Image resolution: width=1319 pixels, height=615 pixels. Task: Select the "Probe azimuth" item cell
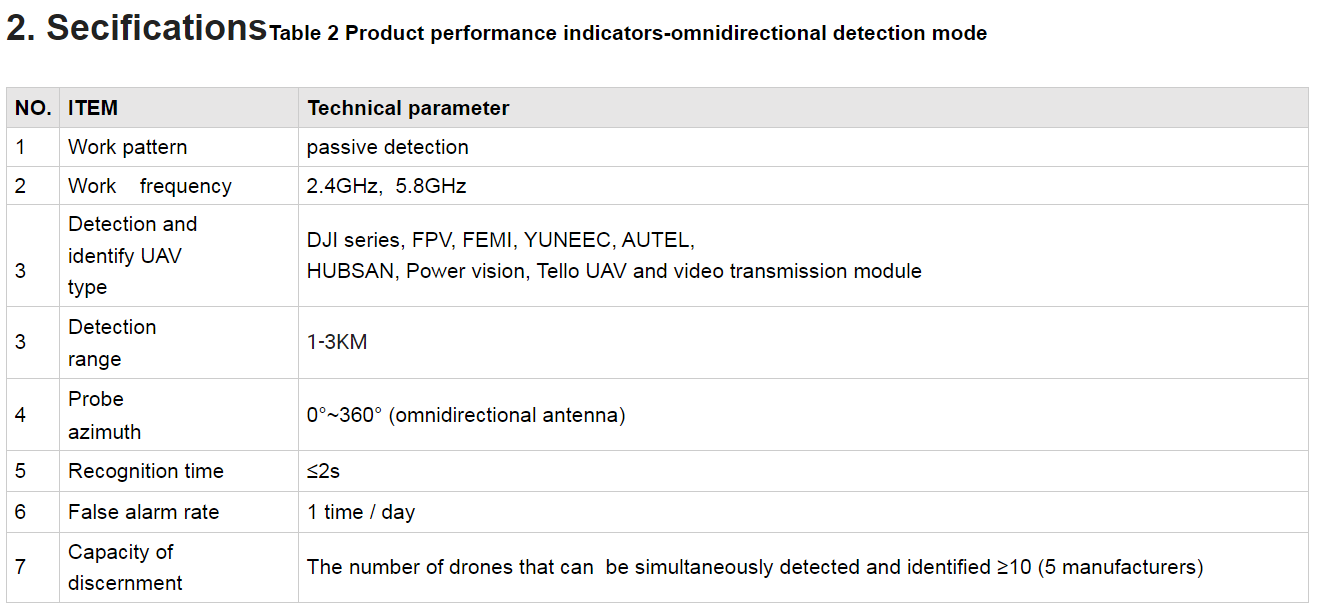point(104,415)
